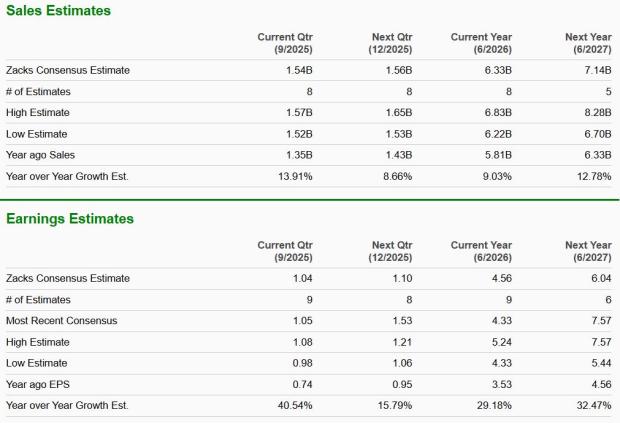
Task: Click the 6.04 next year earnings consensus
Action: click(600, 278)
